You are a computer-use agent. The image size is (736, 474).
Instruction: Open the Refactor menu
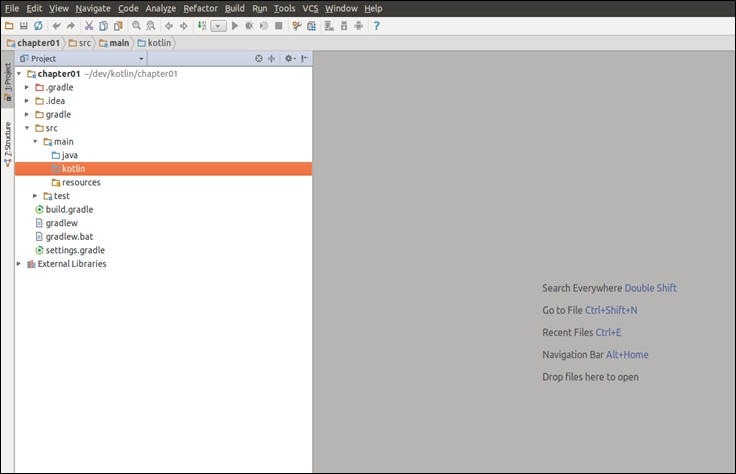click(x=200, y=8)
